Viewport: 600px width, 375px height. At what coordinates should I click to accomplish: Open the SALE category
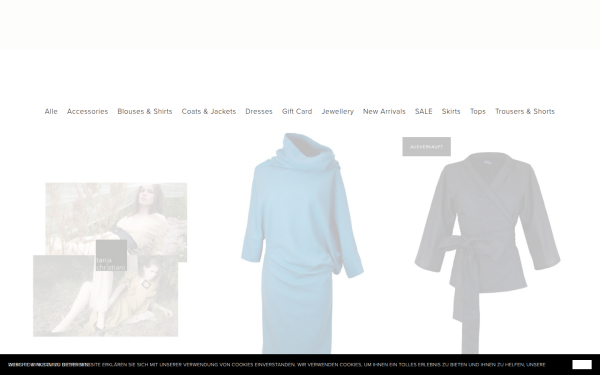pos(423,111)
